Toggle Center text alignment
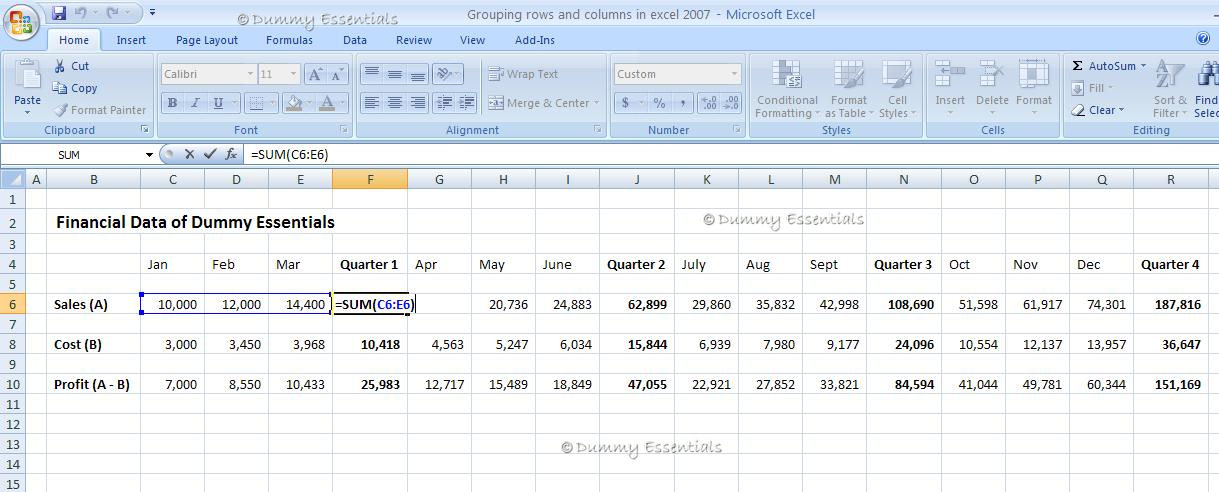Image resolution: width=1219 pixels, height=492 pixels. 395,103
